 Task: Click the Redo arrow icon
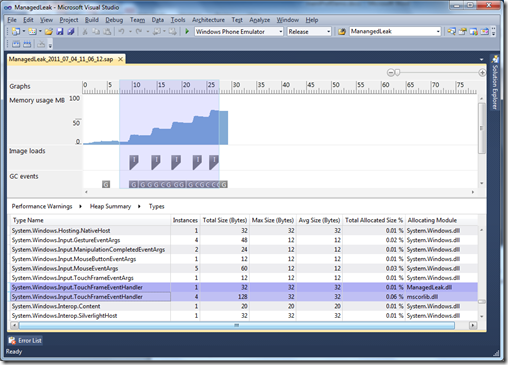click(139, 32)
